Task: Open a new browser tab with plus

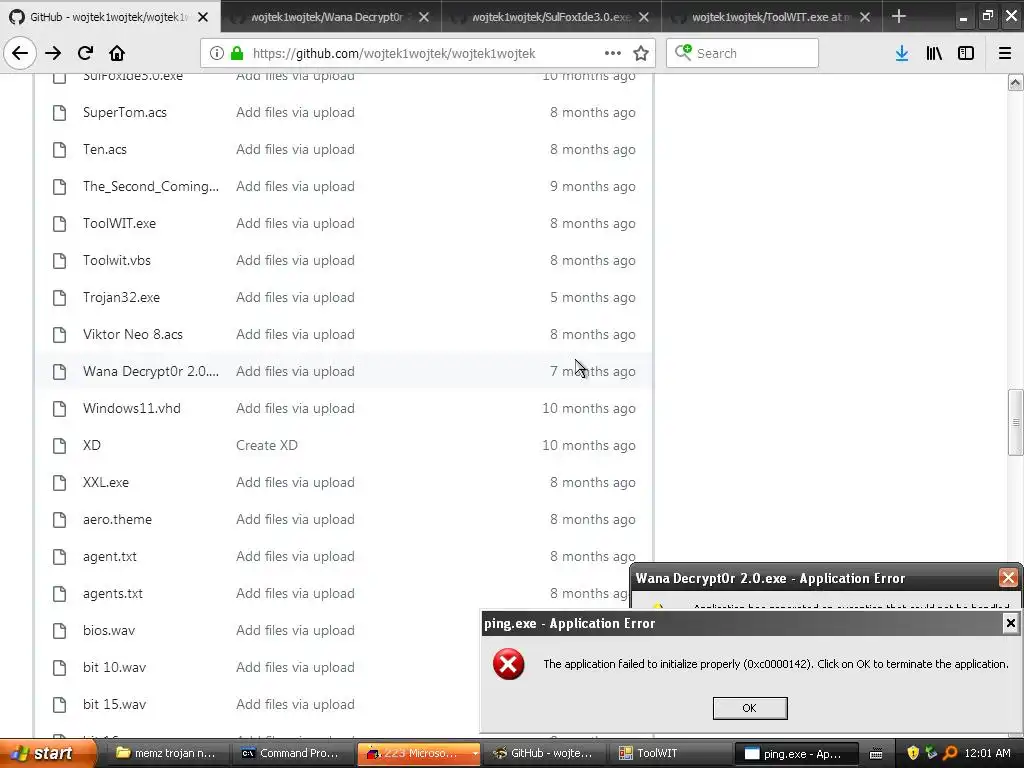Action: [899, 16]
